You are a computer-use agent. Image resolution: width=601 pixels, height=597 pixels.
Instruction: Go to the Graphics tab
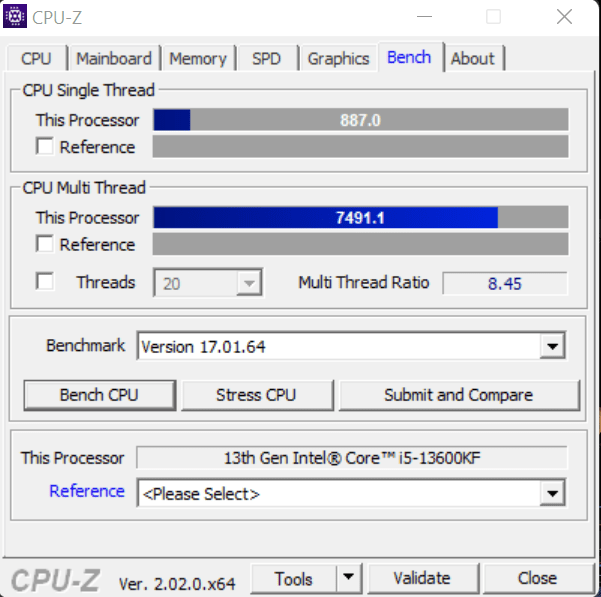point(338,59)
